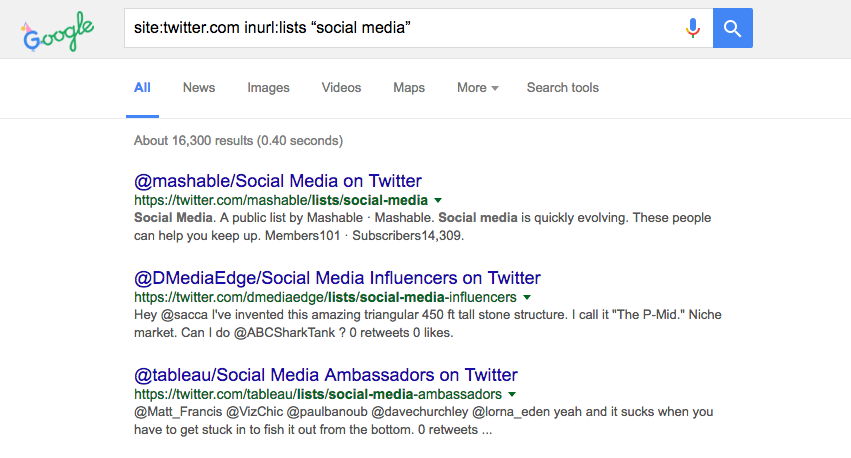Expand arrow beside tableau lists URL
851x458 pixels.
click(x=512, y=395)
